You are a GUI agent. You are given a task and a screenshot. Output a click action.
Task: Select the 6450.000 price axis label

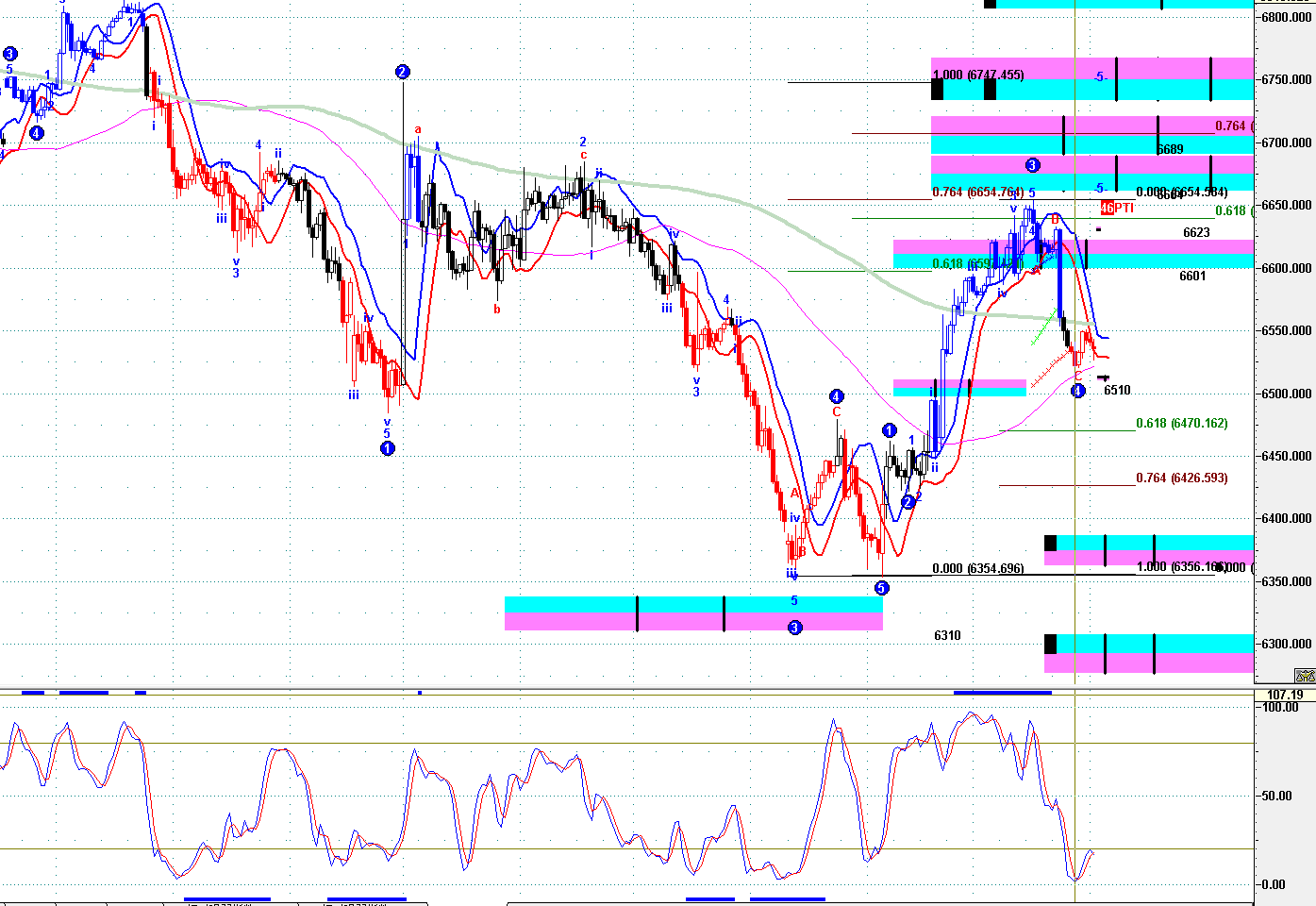coord(1287,456)
